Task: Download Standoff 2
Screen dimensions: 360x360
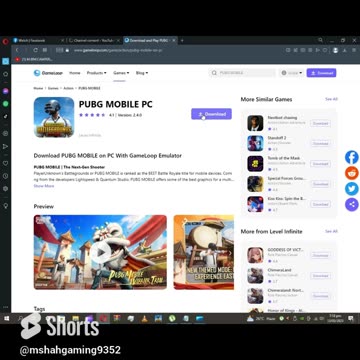Action: 320,144
